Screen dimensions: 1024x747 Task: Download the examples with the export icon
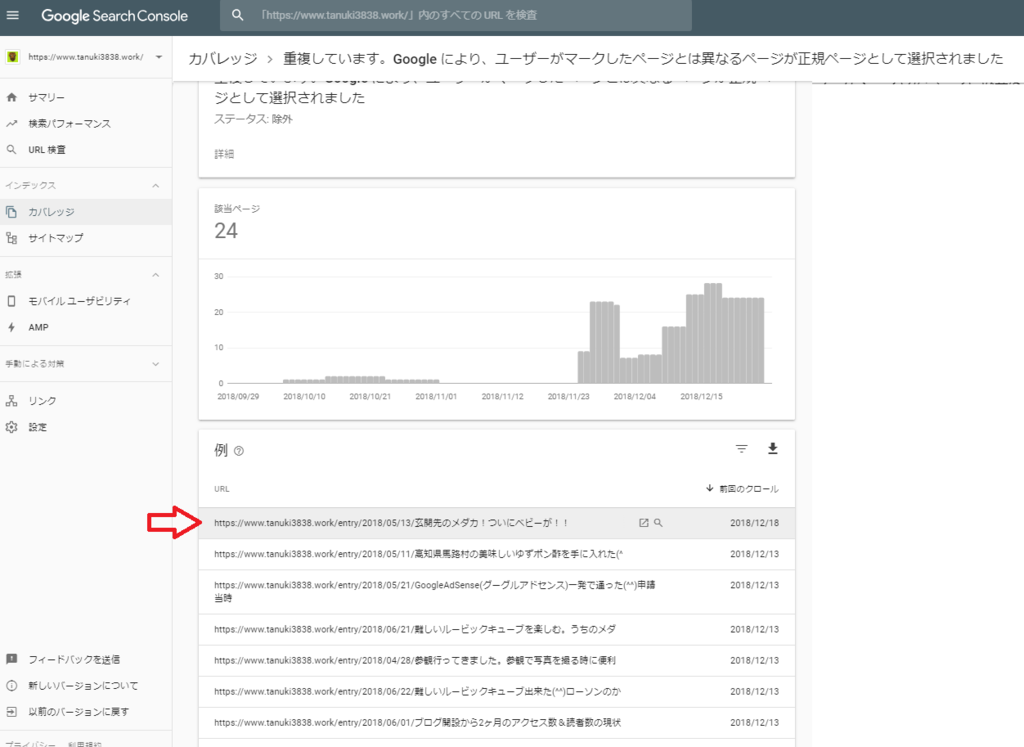[x=773, y=449]
